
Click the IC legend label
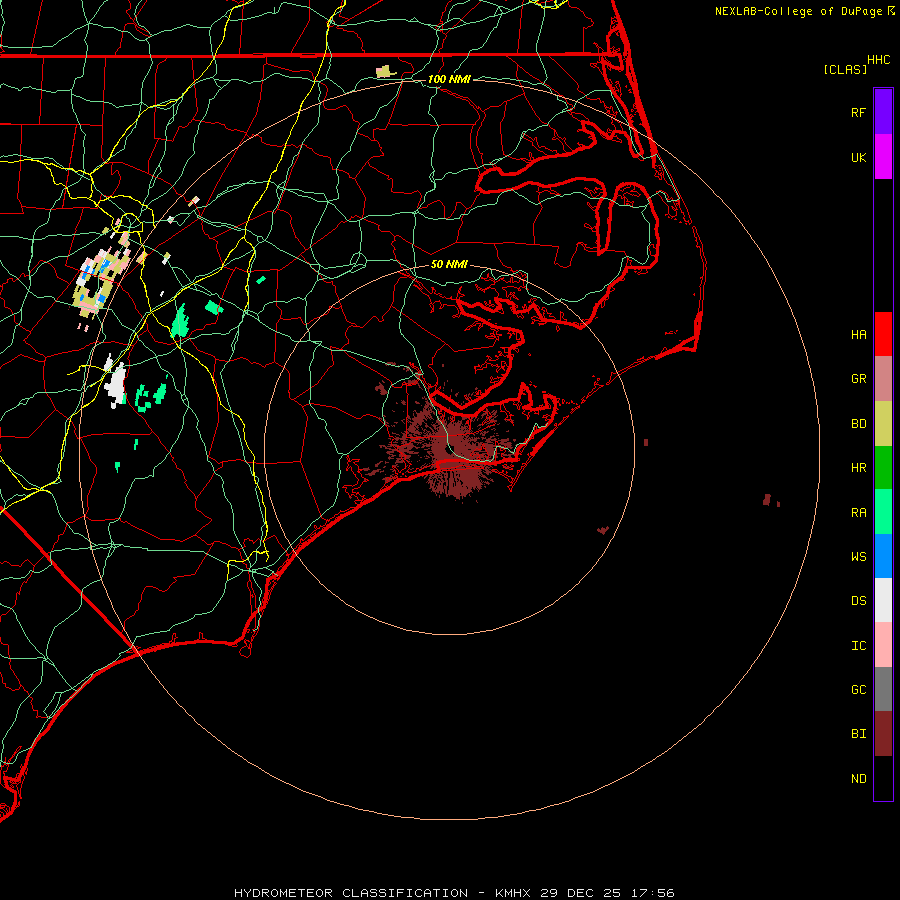coord(858,646)
